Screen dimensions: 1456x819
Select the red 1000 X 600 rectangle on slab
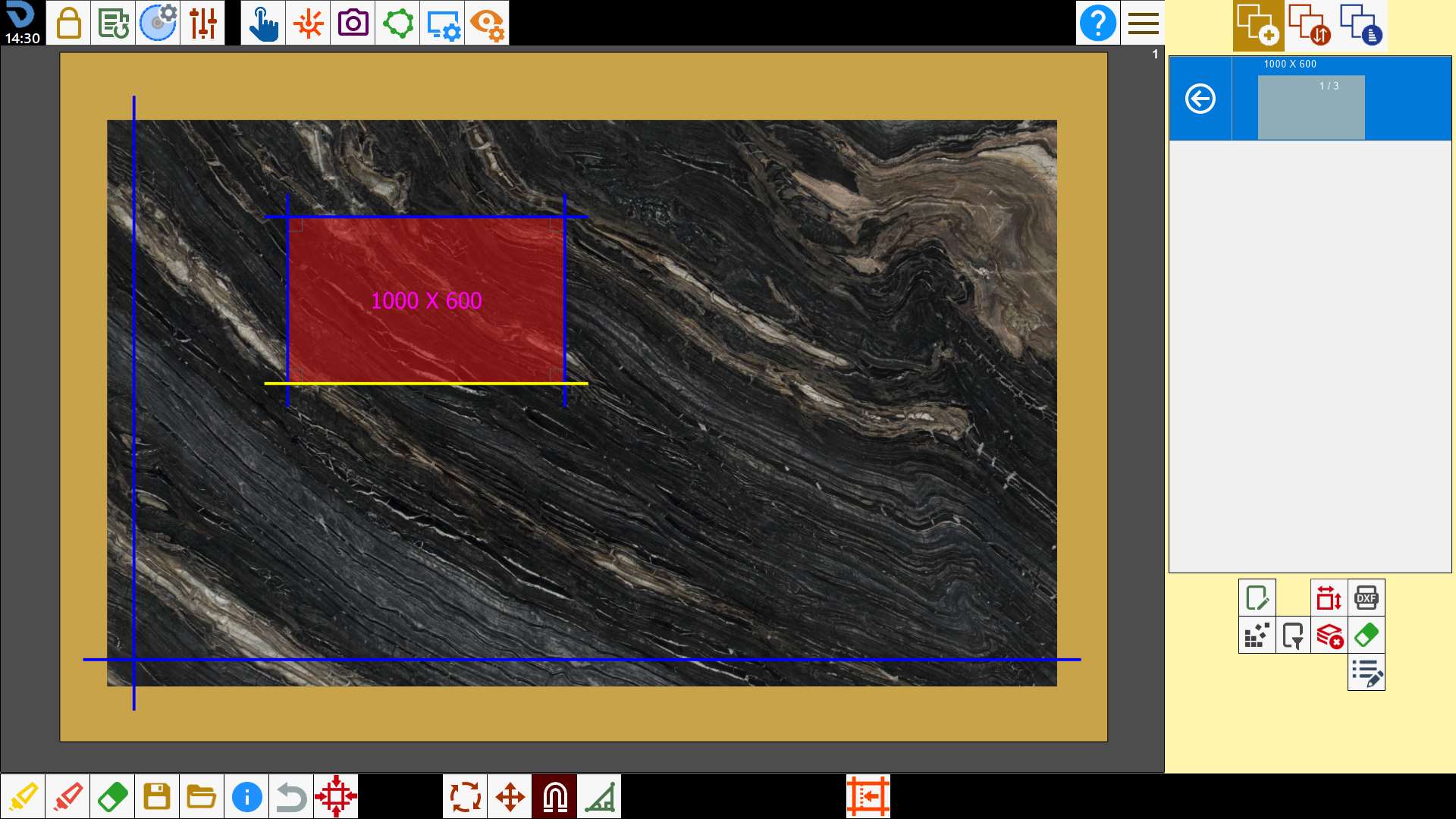click(425, 300)
